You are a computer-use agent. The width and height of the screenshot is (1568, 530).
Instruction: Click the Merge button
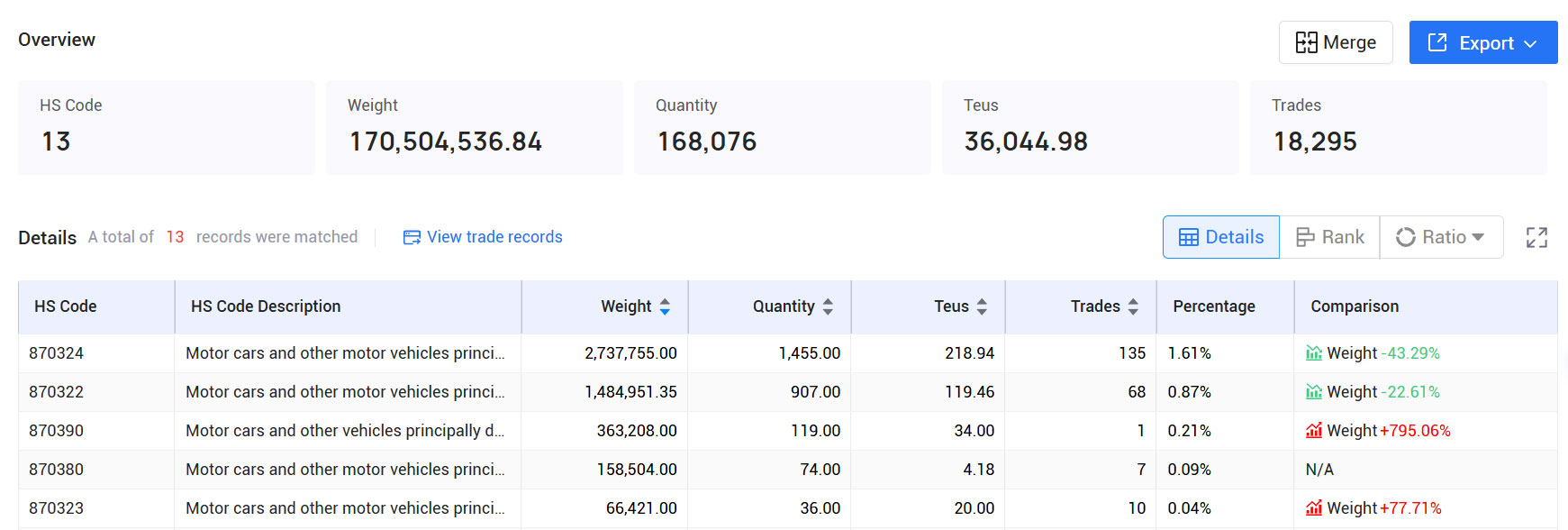click(x=1336, y=42)
